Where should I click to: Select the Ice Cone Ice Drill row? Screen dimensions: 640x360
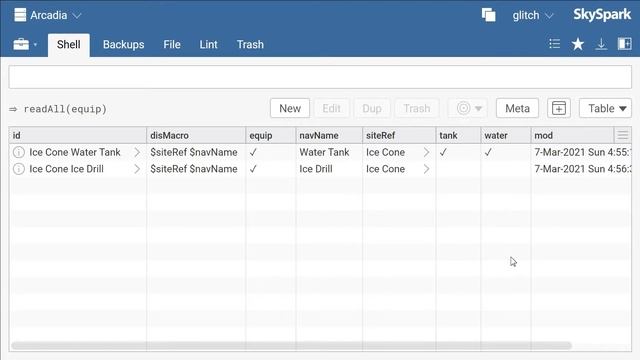(x=320, y=169)
